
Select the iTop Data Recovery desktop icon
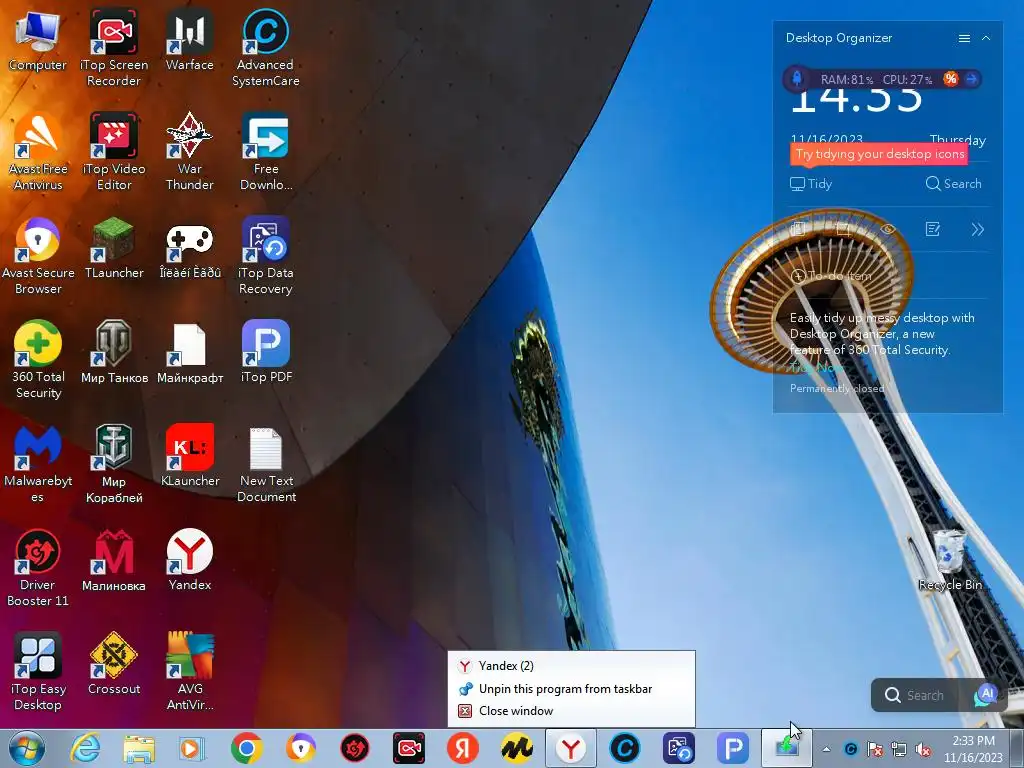pos(265,256)
